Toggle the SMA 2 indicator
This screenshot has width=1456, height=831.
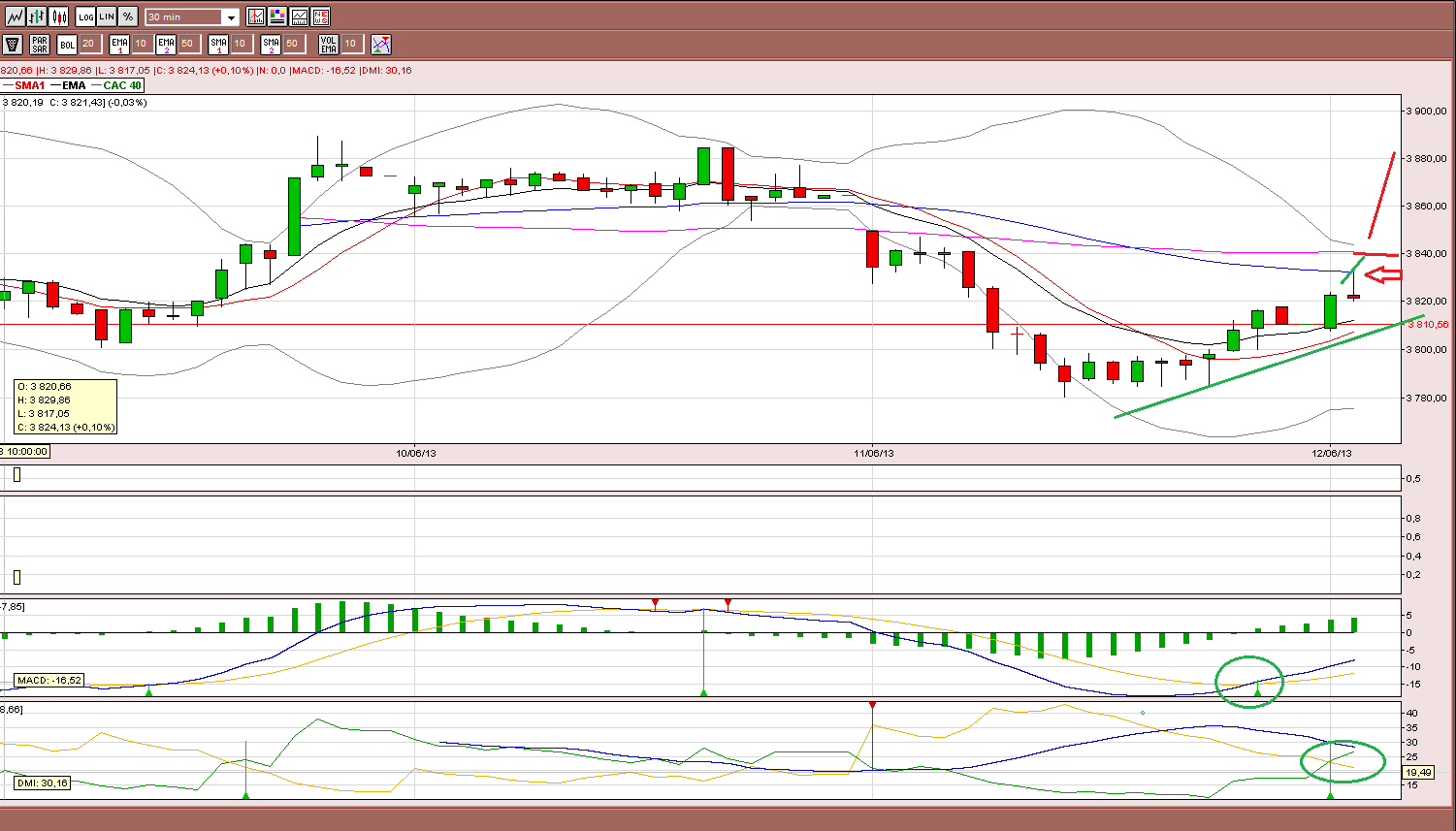pos(271,44)
